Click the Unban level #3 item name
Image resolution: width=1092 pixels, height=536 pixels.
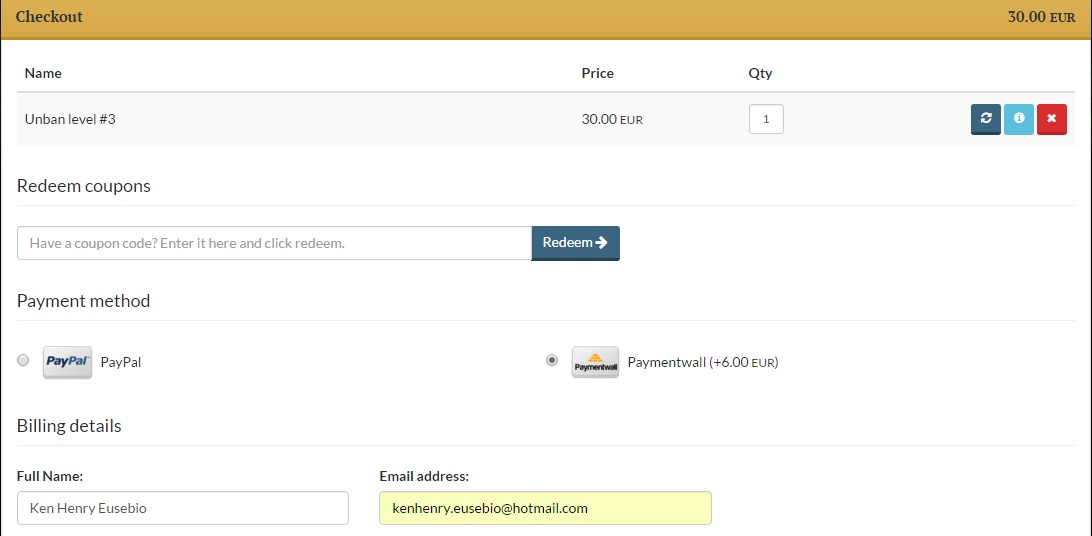click(x=70, y=119)
